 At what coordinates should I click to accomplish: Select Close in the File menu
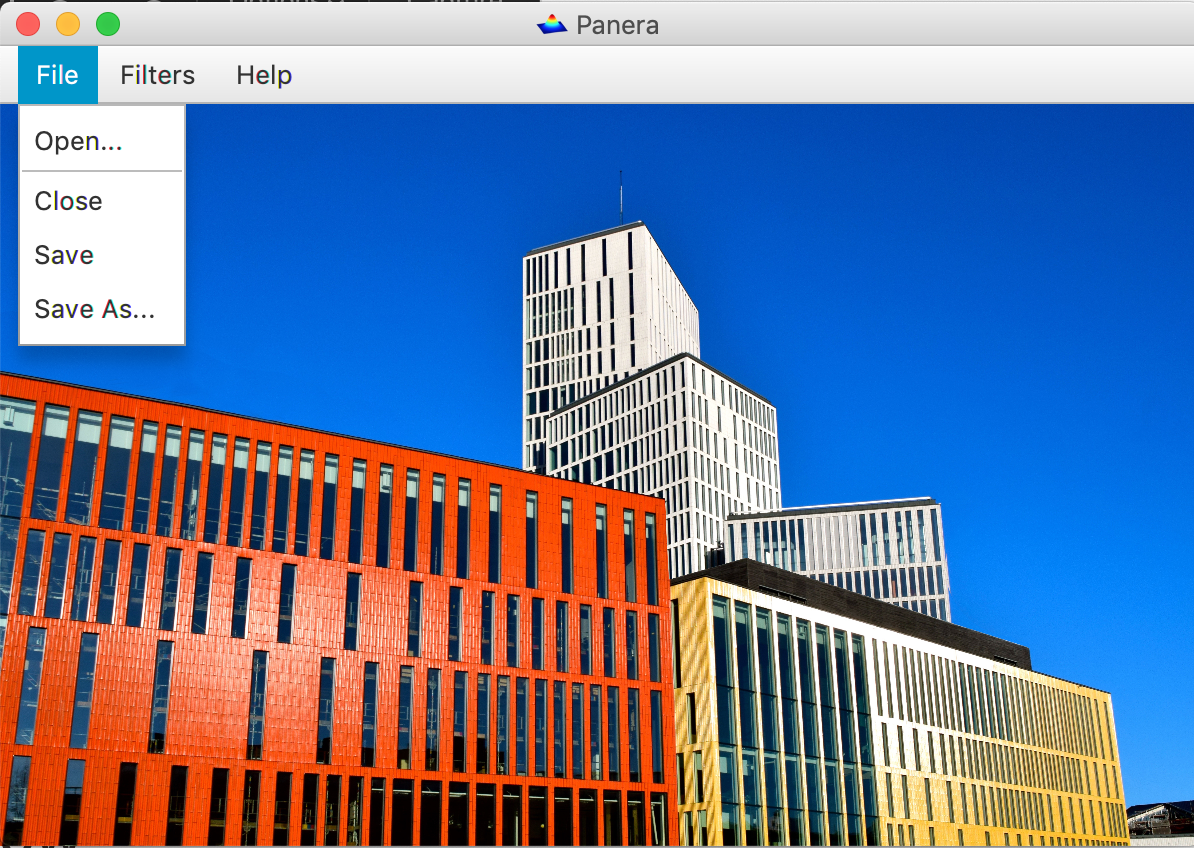click(x=68, y=201)
